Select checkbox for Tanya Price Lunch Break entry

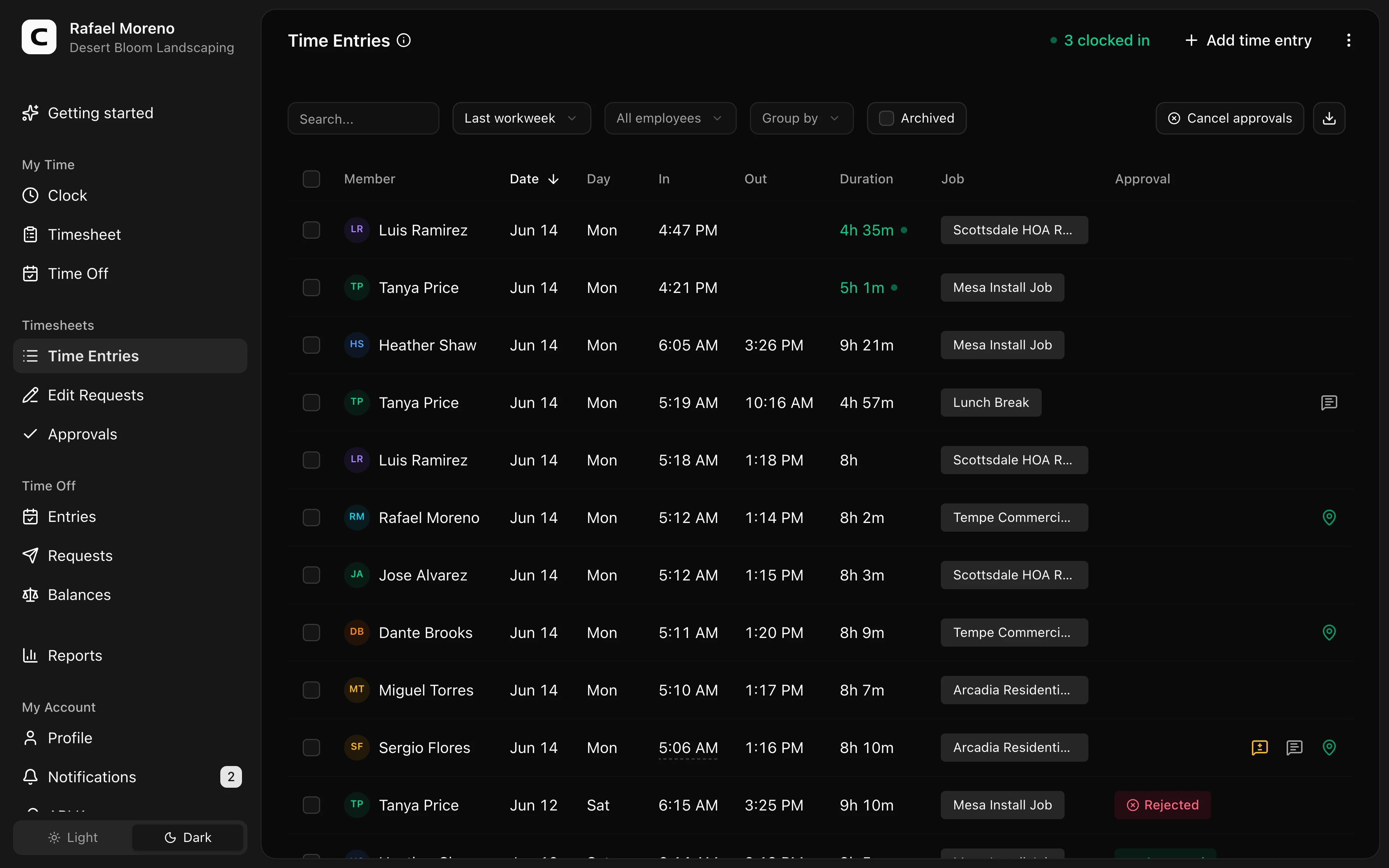311,403
